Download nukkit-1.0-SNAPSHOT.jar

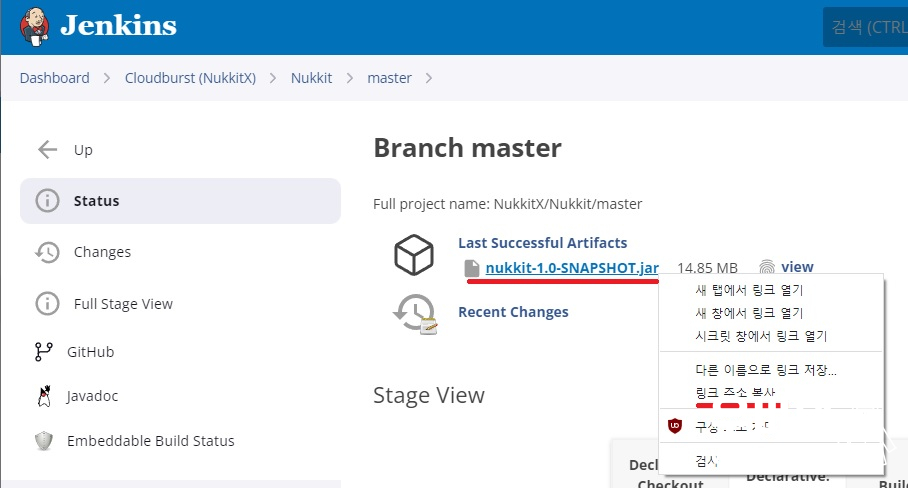(x=572, y=268)
